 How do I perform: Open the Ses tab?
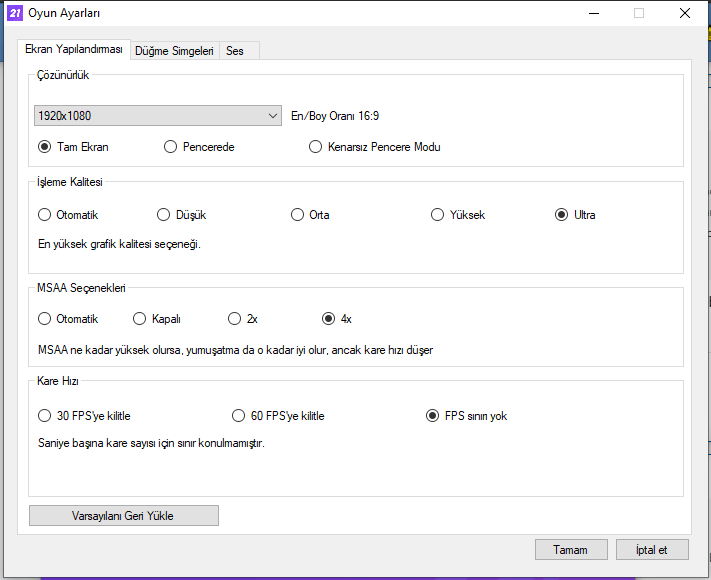click(235, 50)
